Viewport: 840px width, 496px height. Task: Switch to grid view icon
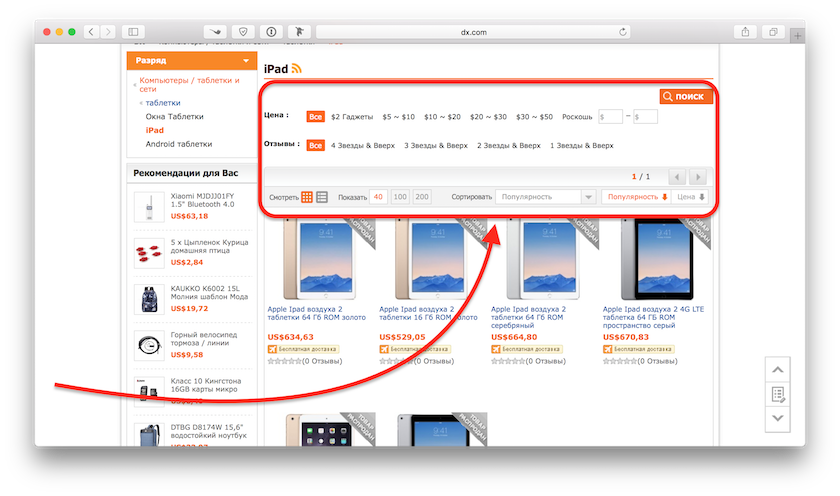[306, 197]
